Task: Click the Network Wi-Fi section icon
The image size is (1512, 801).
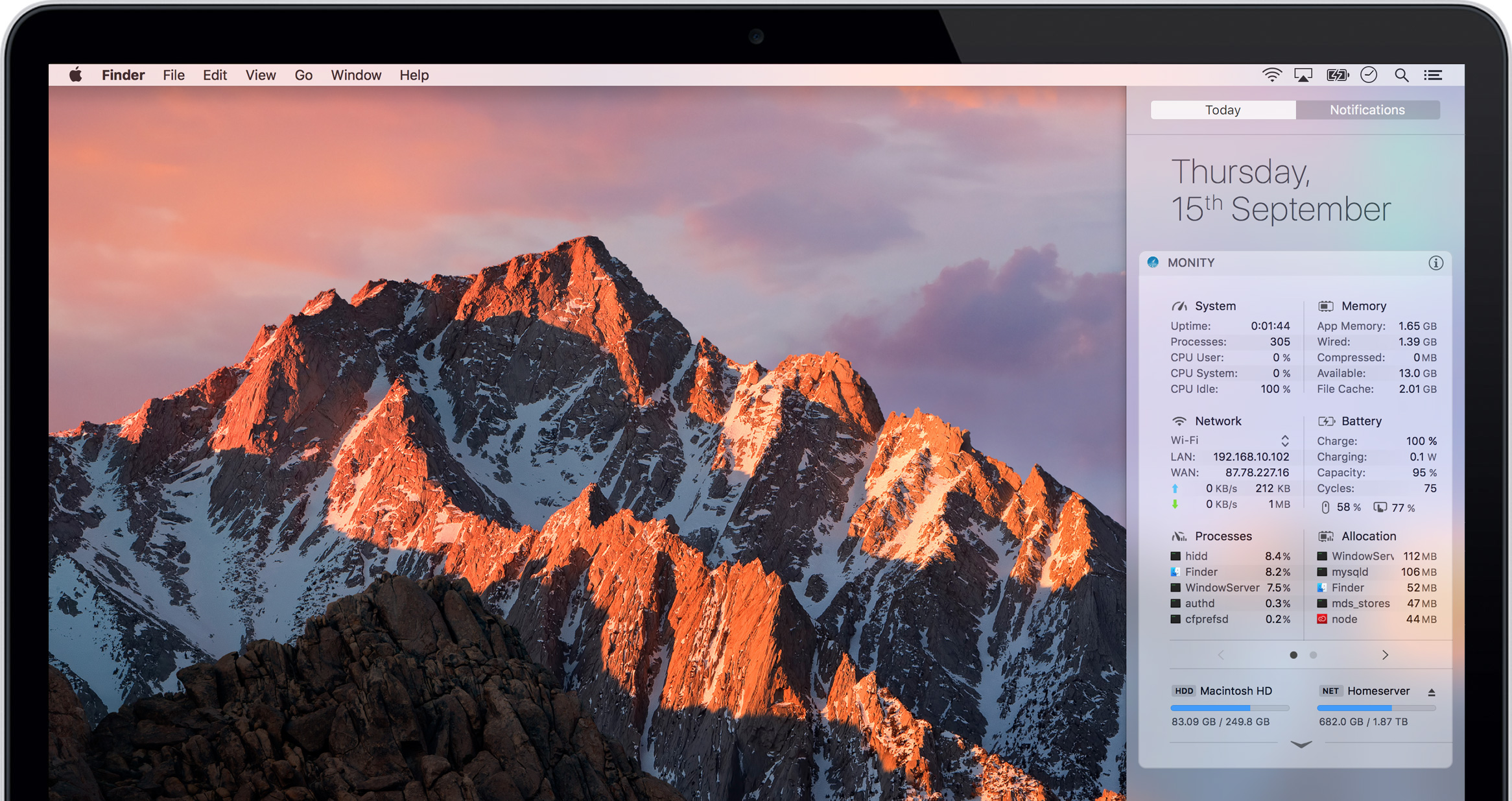Action: pyautogui.click(x=1179, y=421)
